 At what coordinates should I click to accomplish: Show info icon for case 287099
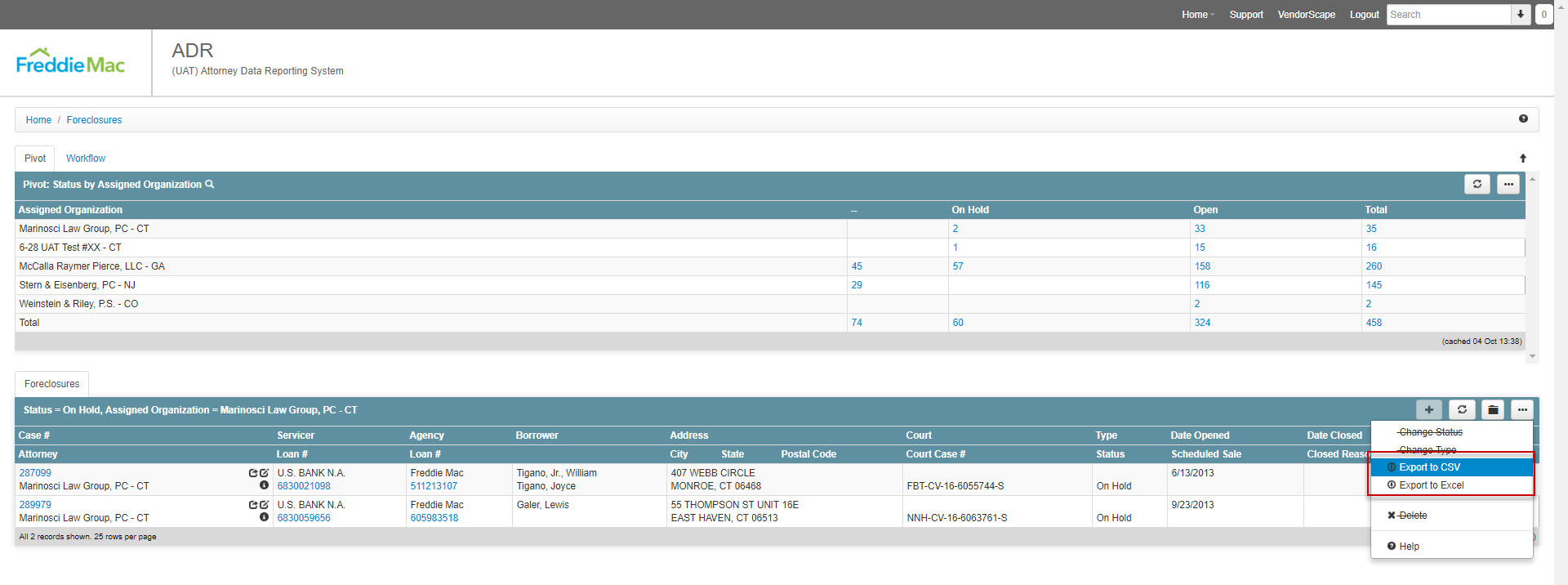point(264,485)
